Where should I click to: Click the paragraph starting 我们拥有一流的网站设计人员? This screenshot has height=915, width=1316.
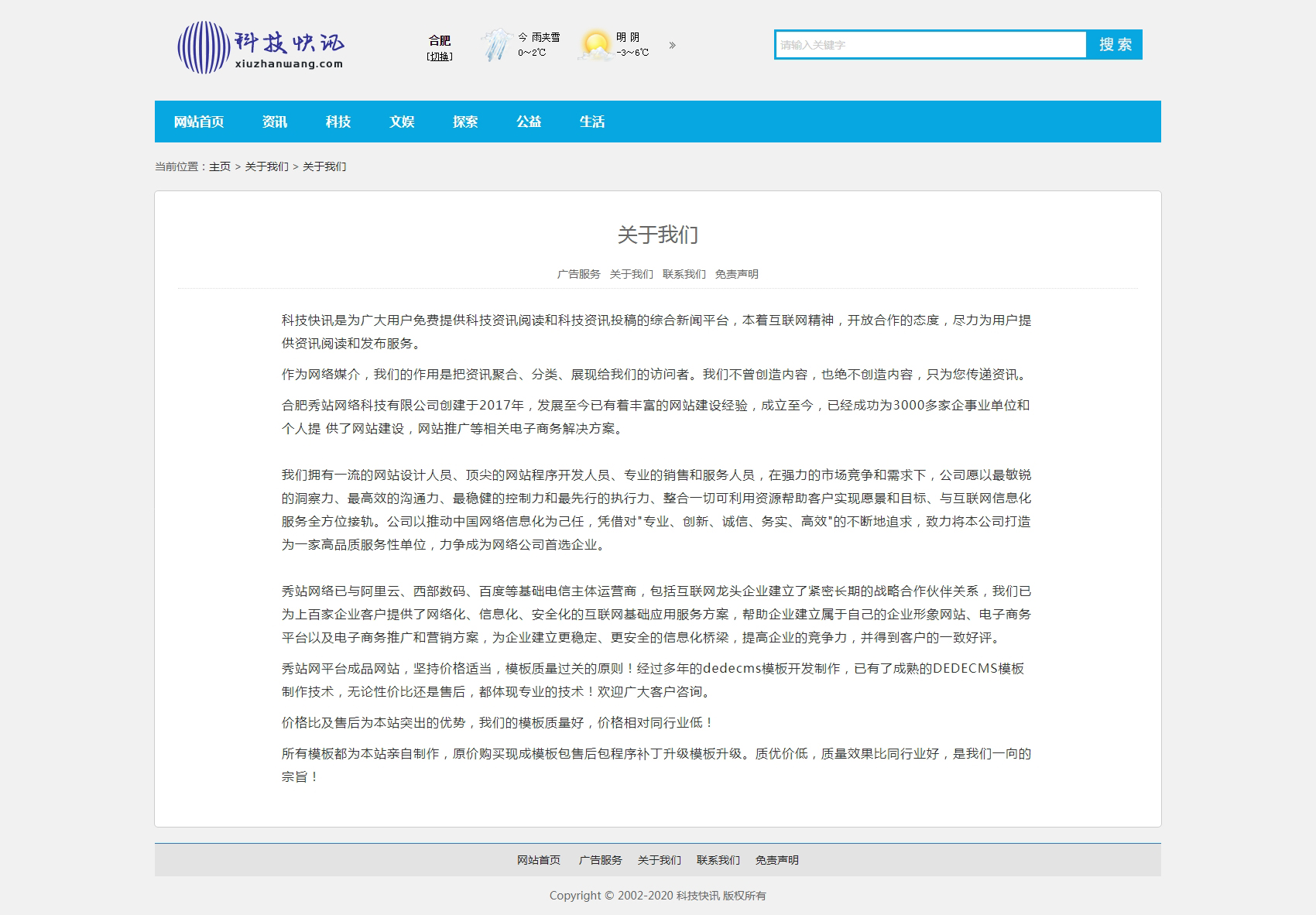click(656, 510)
